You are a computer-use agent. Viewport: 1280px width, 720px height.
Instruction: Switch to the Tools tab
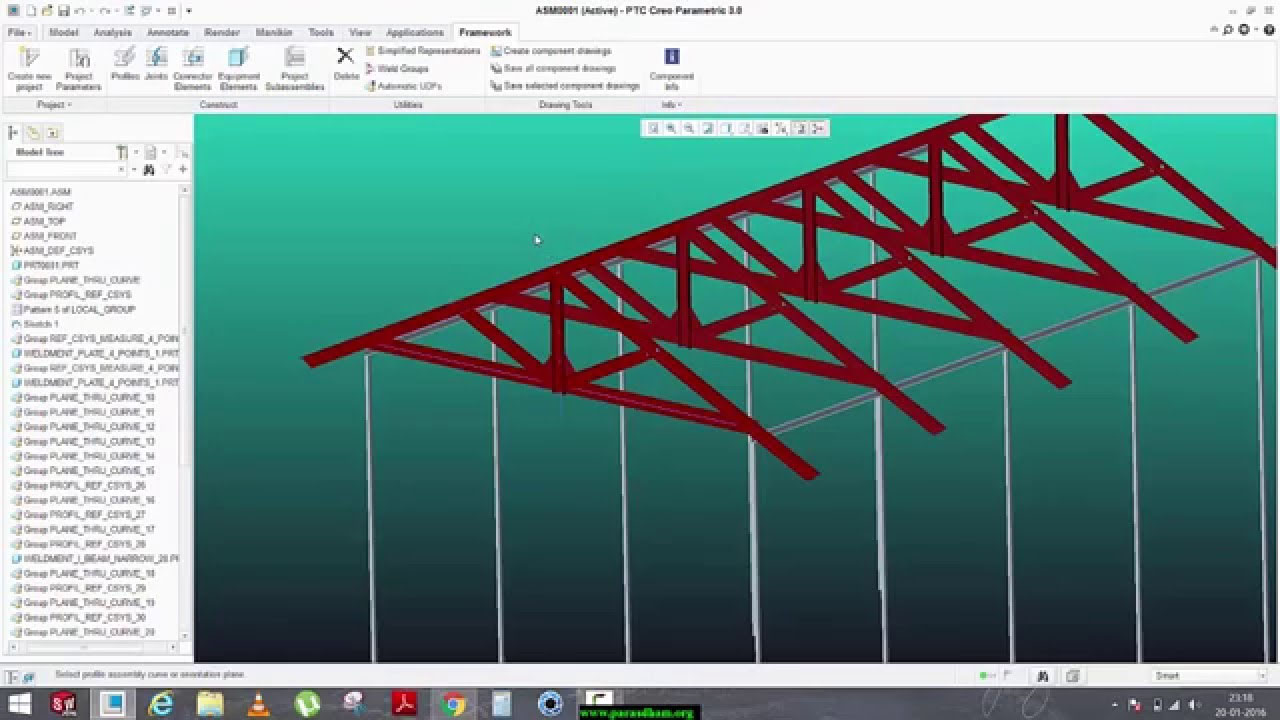click(321, 32)
